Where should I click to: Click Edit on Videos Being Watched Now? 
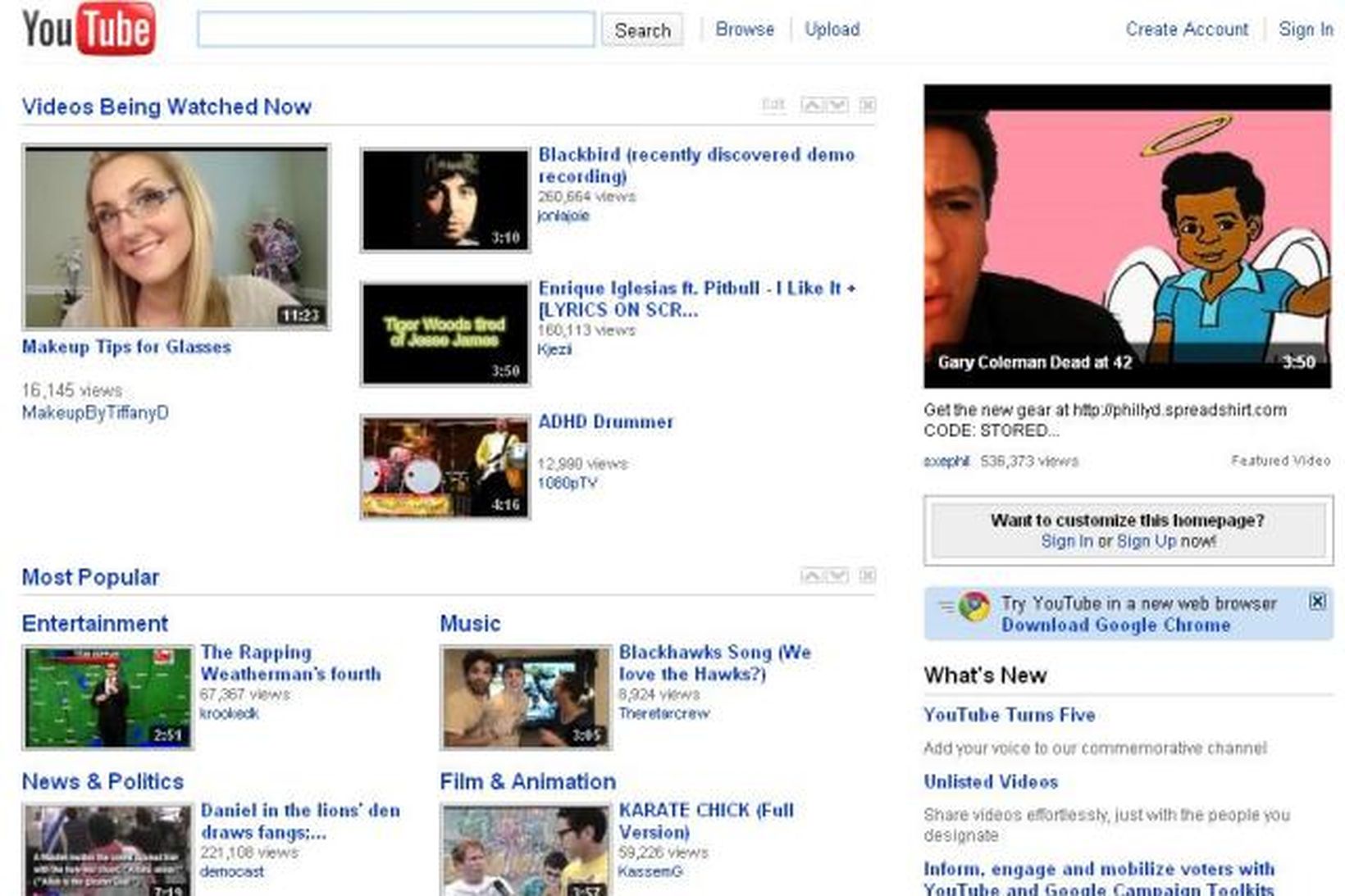(x=773, y=105)
